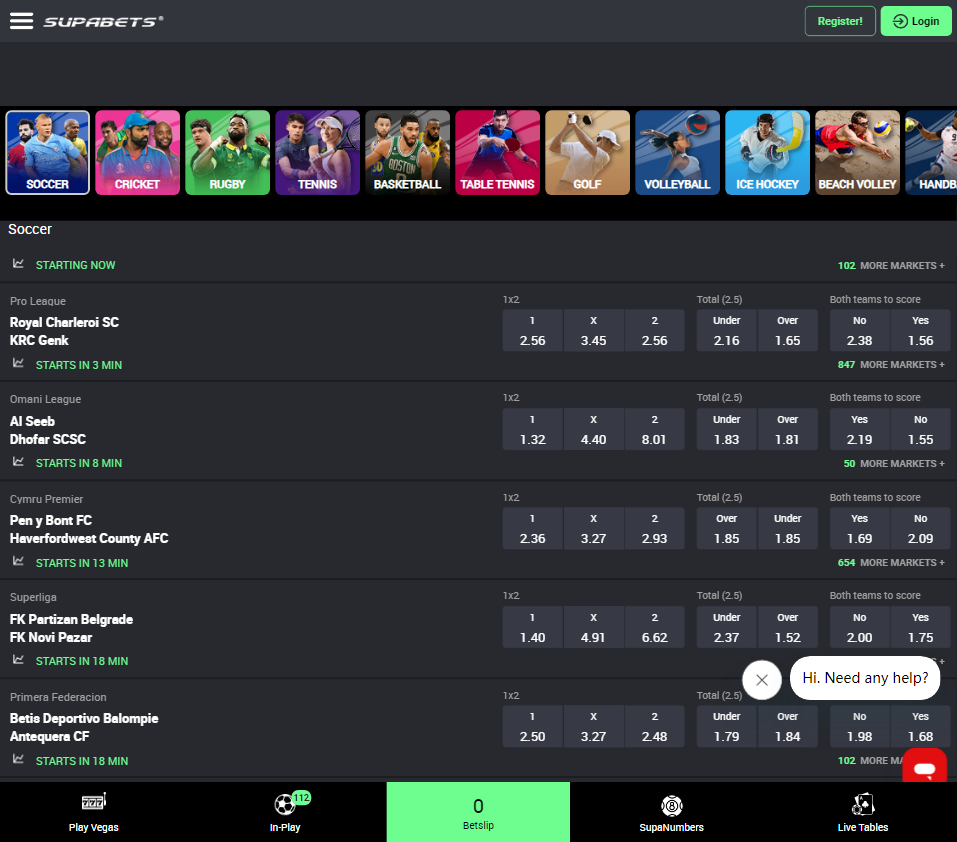957x842 pixels.
Task: Open the red live chat widget
Action: pyautogui.click(x=925, y=766)
